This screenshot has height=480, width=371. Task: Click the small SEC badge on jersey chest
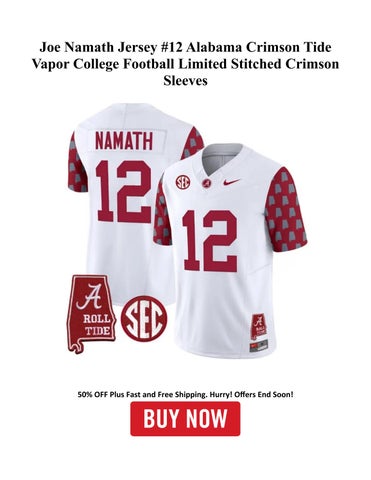point(183,182)
